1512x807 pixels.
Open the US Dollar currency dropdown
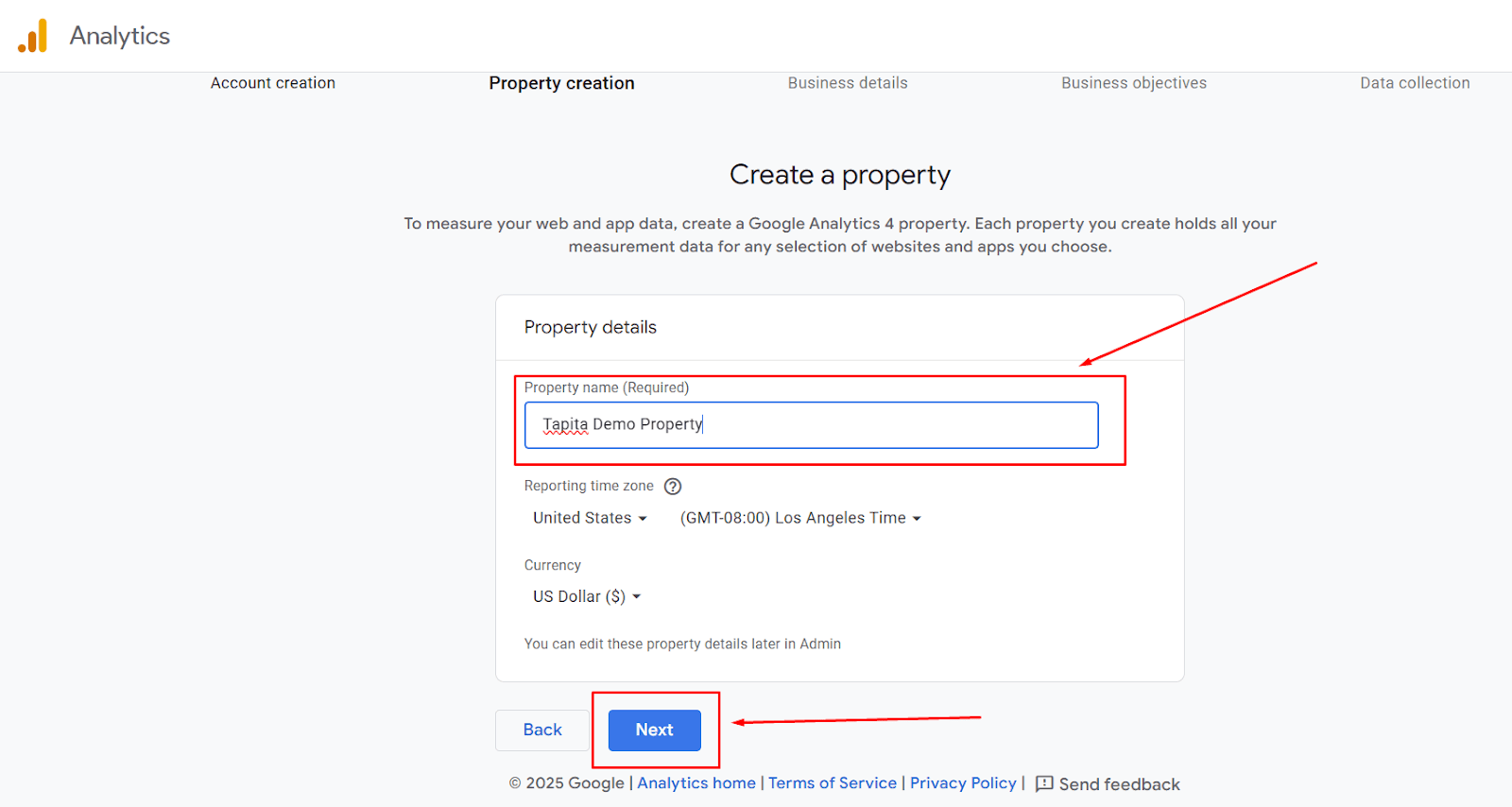tap(587, 596)
